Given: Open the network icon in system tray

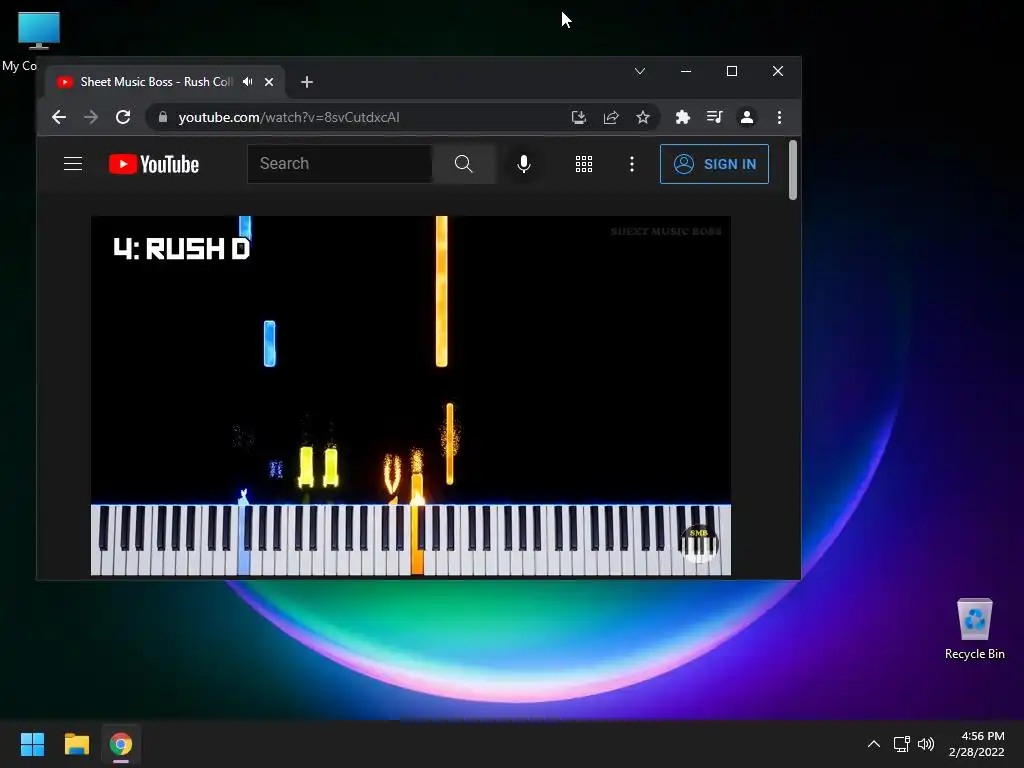Looking at the screenshot, I should point(902,744).
